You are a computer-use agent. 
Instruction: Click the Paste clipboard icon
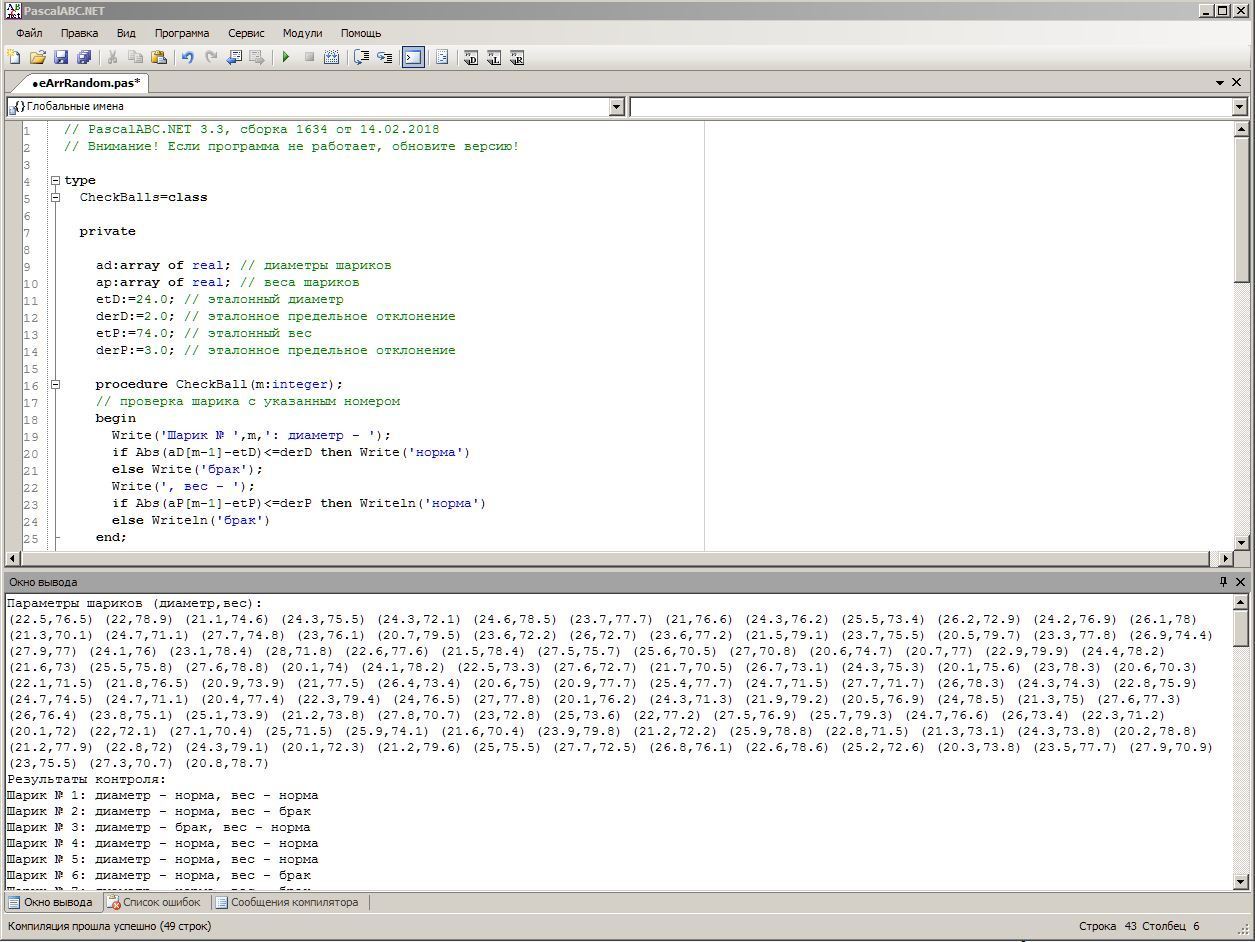pyautogui.click(x=158, y=58)
